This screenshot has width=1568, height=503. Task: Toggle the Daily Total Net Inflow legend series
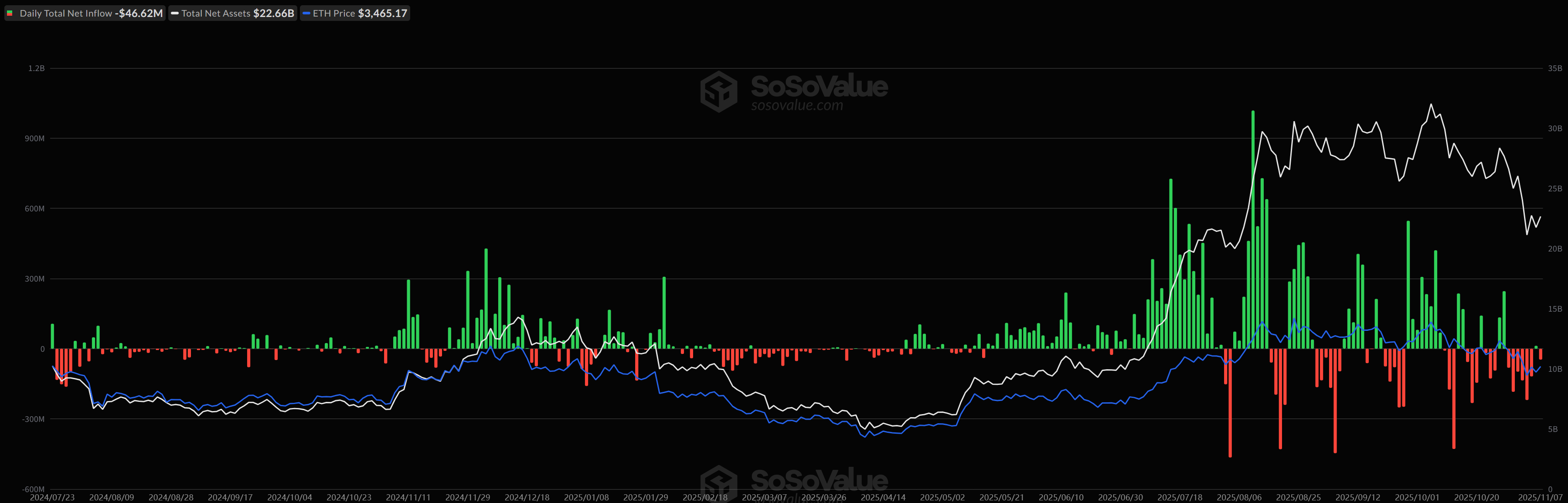coord(66,14)
